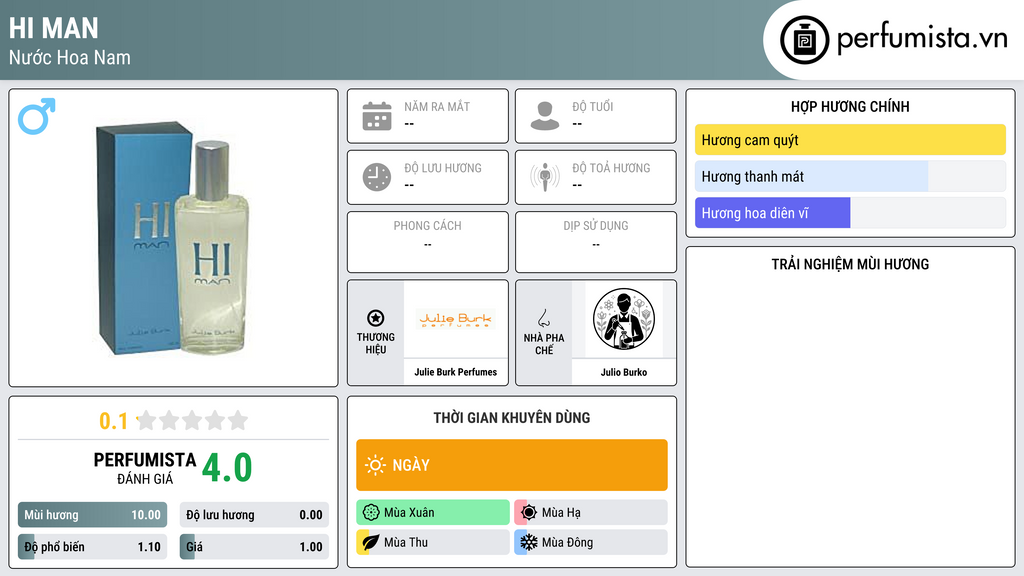The height and width of the screenshot is (576, 1024).
Task: Select the Mùa Xuân season chip
Action: click(433, 513)
